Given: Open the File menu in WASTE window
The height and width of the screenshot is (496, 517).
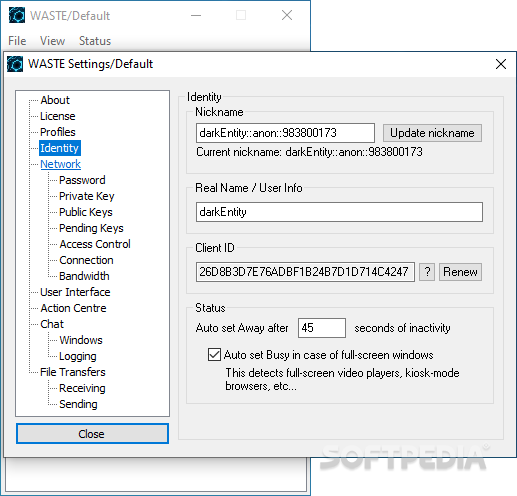Looking at the screenshot, I should click(x=17, y=41).
